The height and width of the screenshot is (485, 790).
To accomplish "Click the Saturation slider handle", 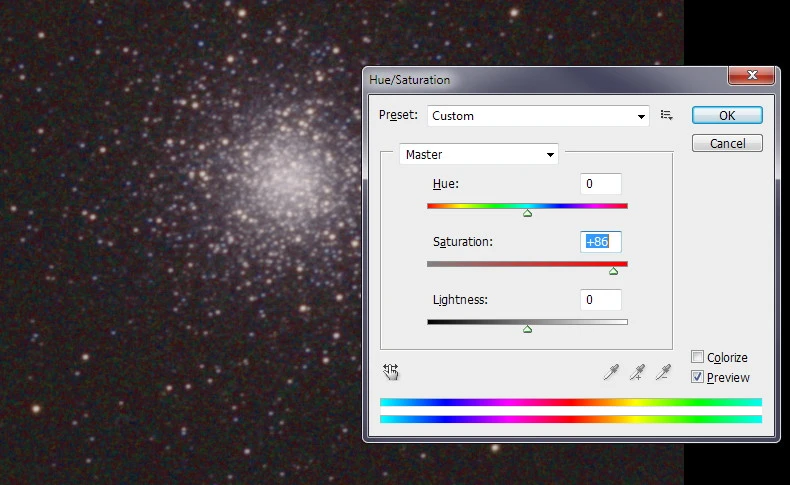I will 613,270.
